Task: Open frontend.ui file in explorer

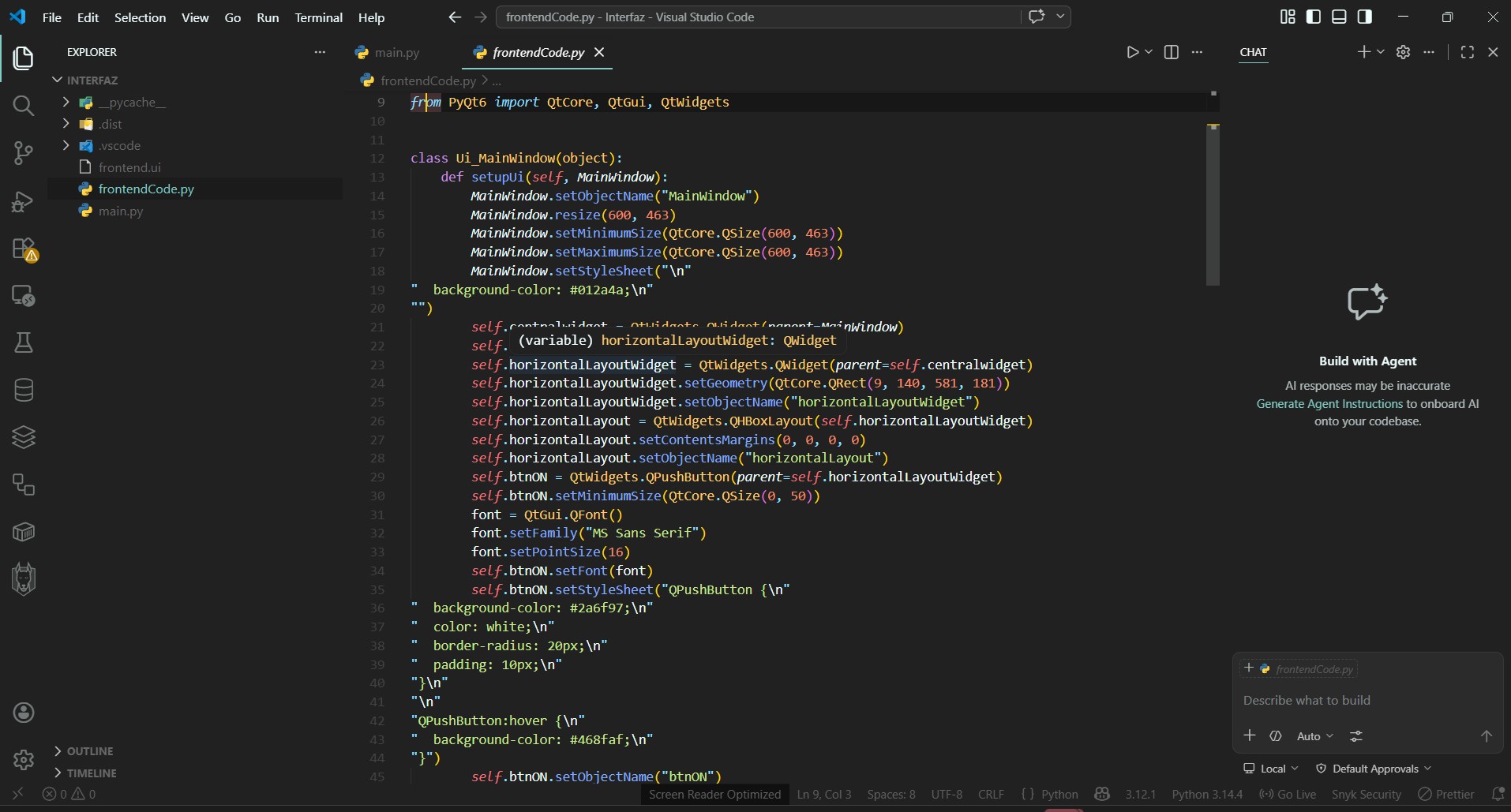Action: tap(129, 167)
